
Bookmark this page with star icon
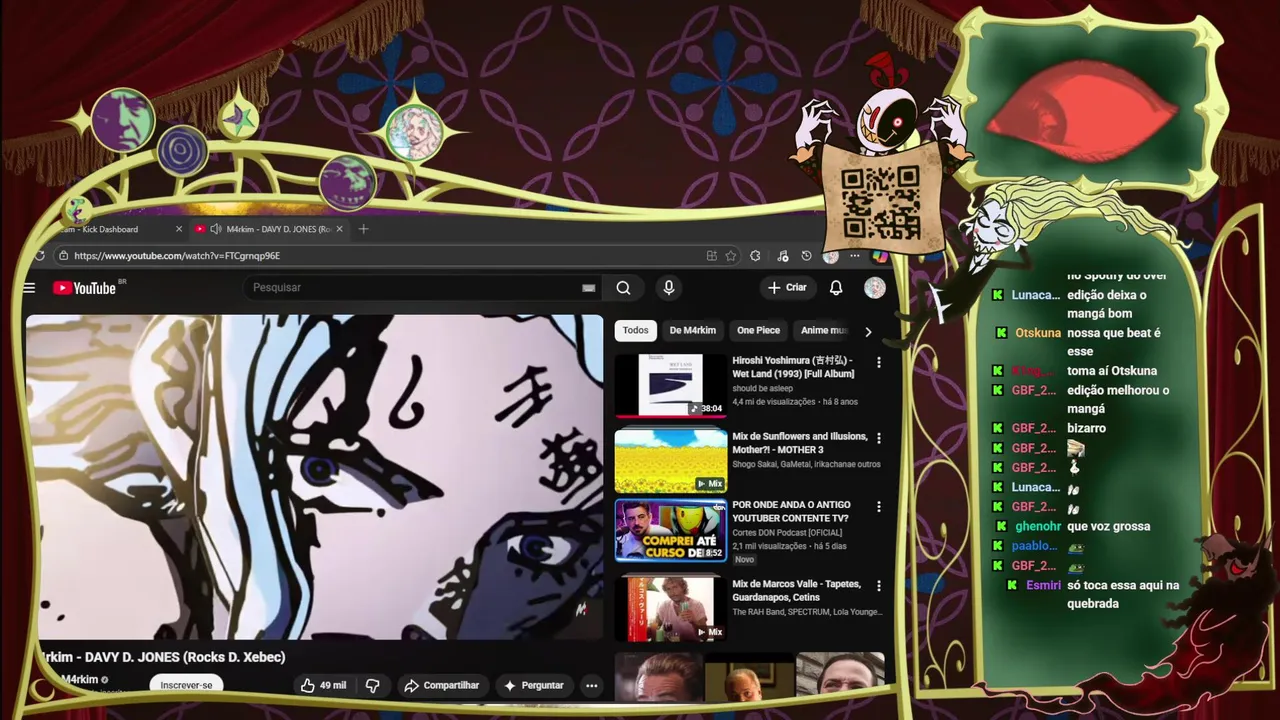coord(731,256)
